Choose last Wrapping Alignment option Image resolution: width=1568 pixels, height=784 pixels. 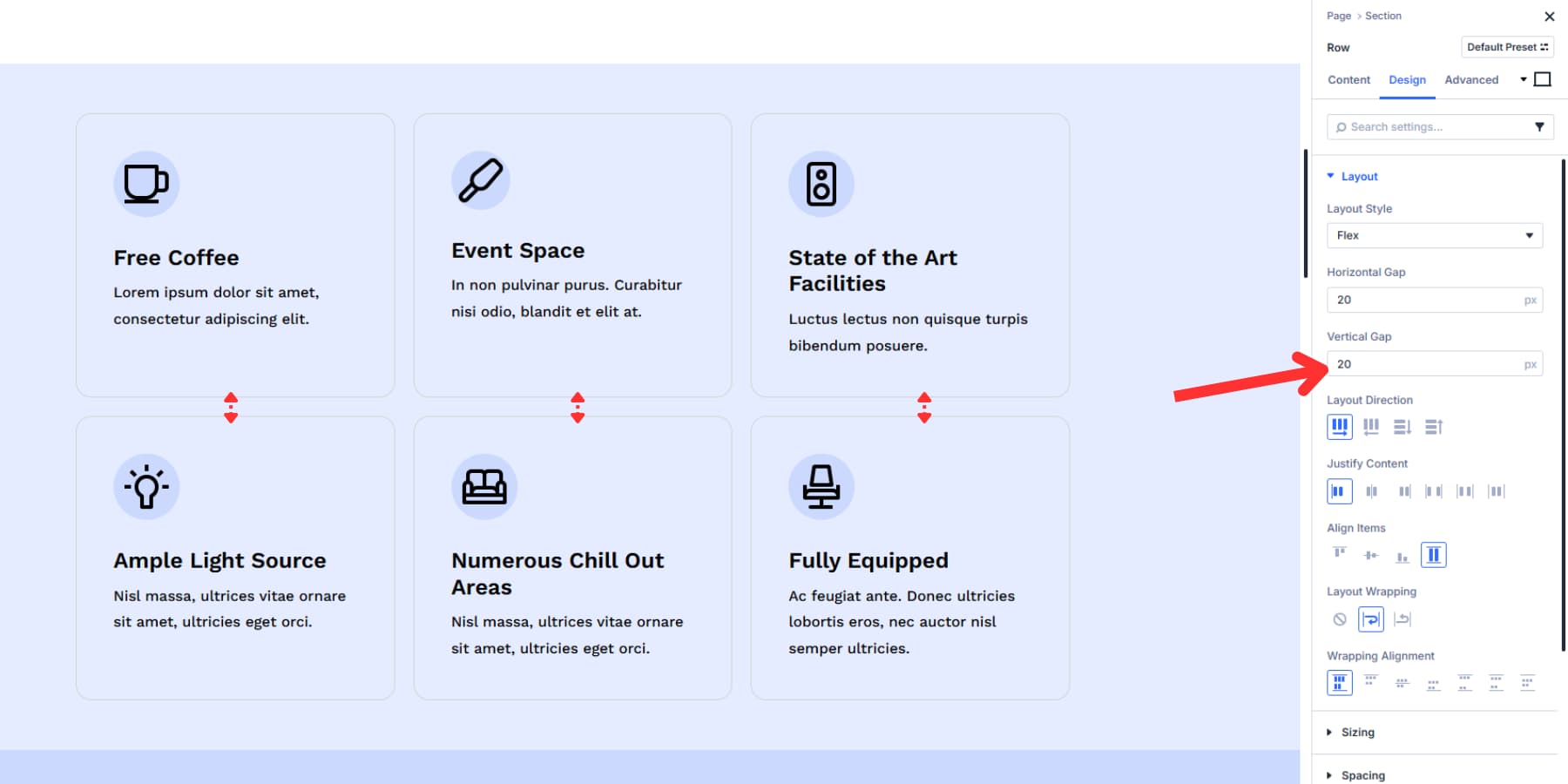(1527, 683)
